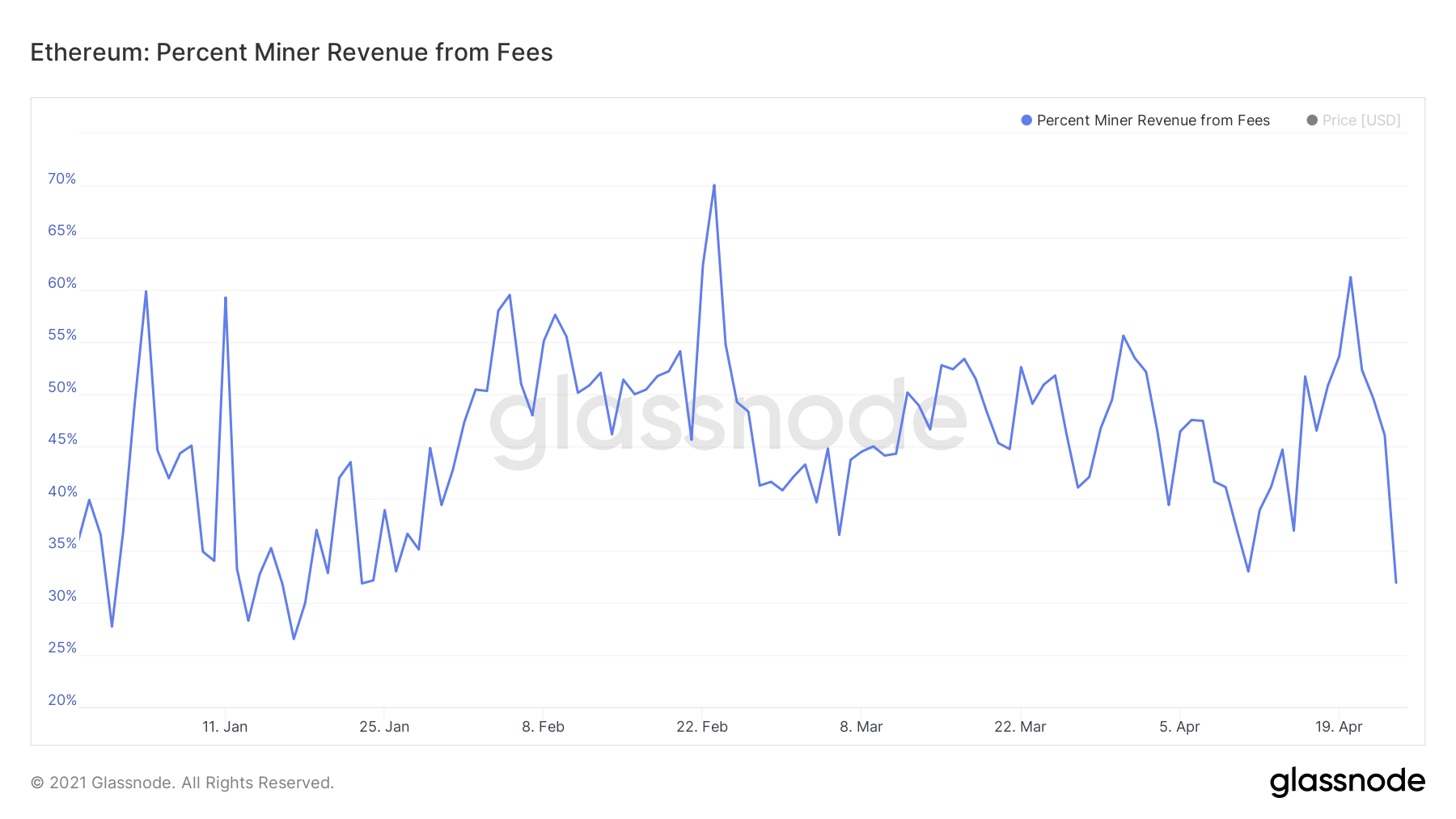This screenshot has height=819, width=1456.
Task: Click the late-April peak just above 60%
Action: coord(1350,277)
